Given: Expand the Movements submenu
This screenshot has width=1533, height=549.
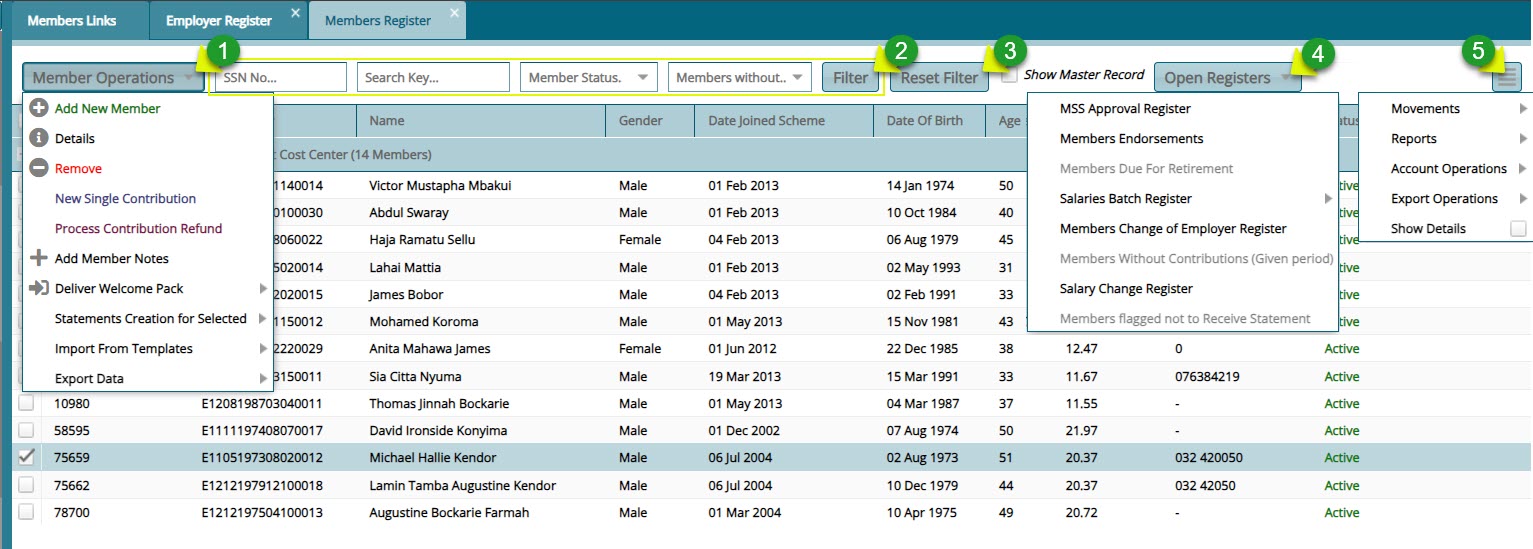Looking at the screenshot, I should click(1444, 109).
